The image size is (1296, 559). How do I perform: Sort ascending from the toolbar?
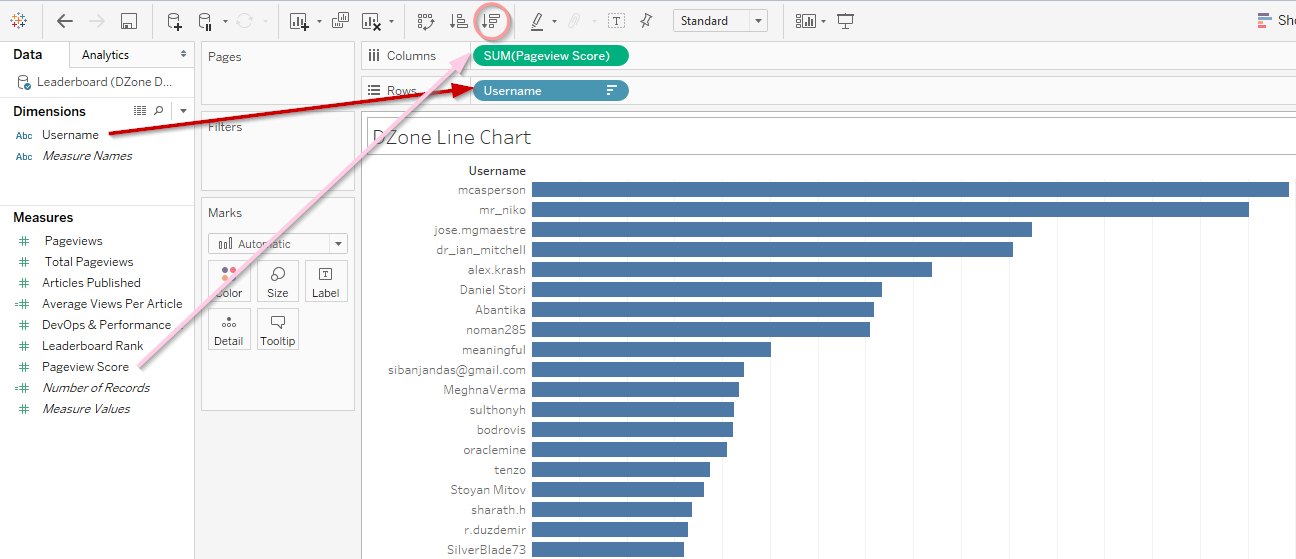click(458, 20)
